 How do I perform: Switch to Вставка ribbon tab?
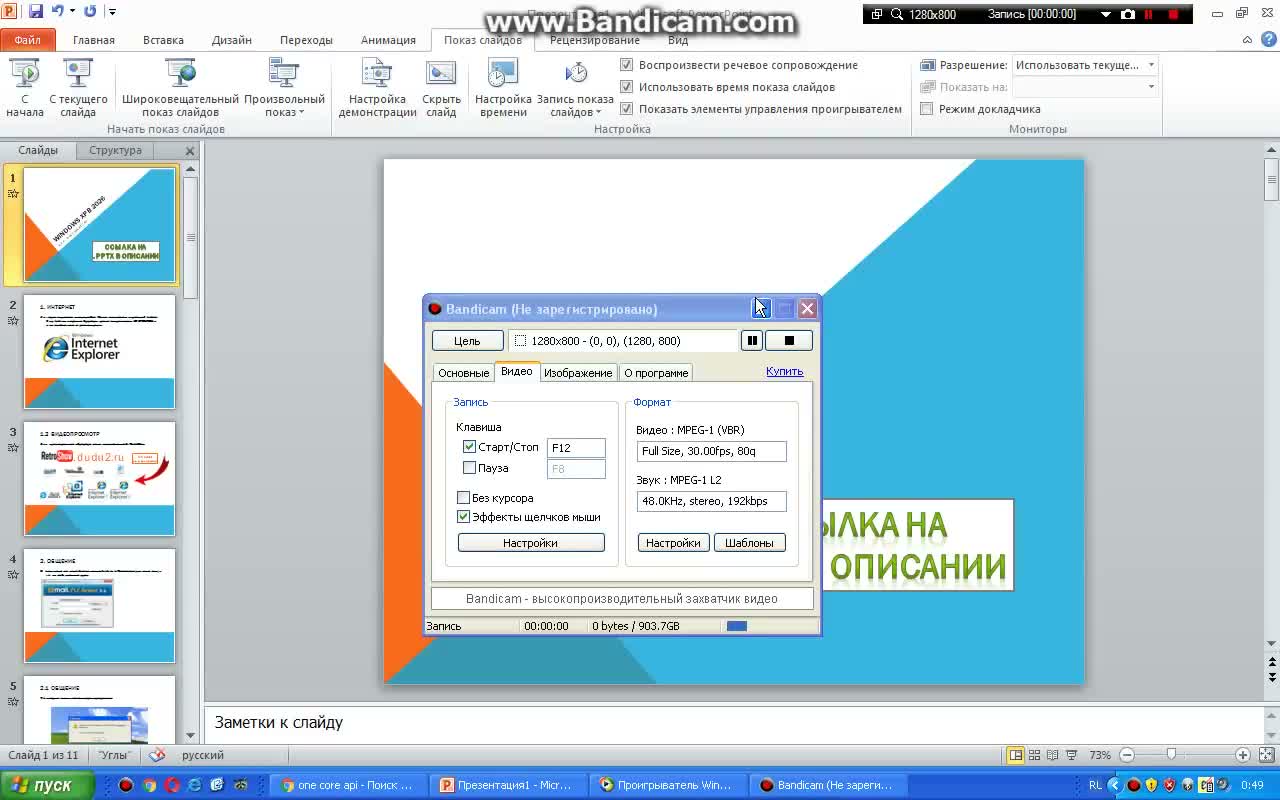(163, 40)
